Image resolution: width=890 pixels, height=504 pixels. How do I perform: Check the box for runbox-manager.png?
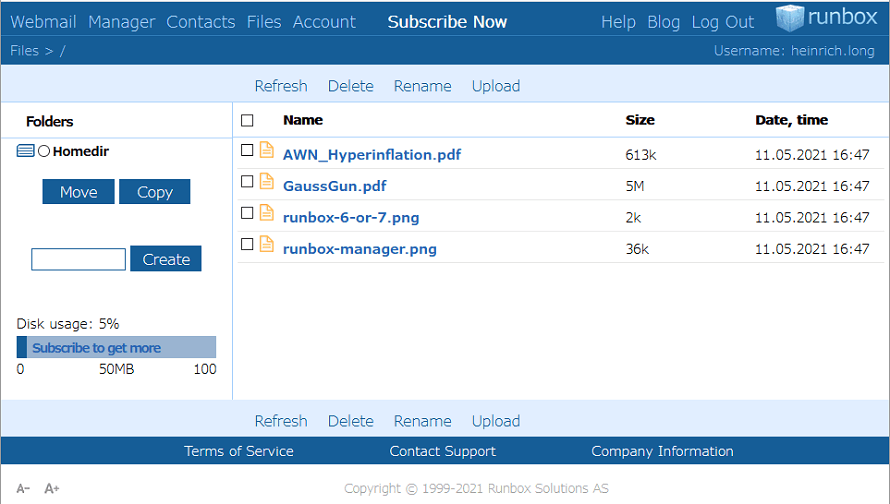(x=247, y=244)
